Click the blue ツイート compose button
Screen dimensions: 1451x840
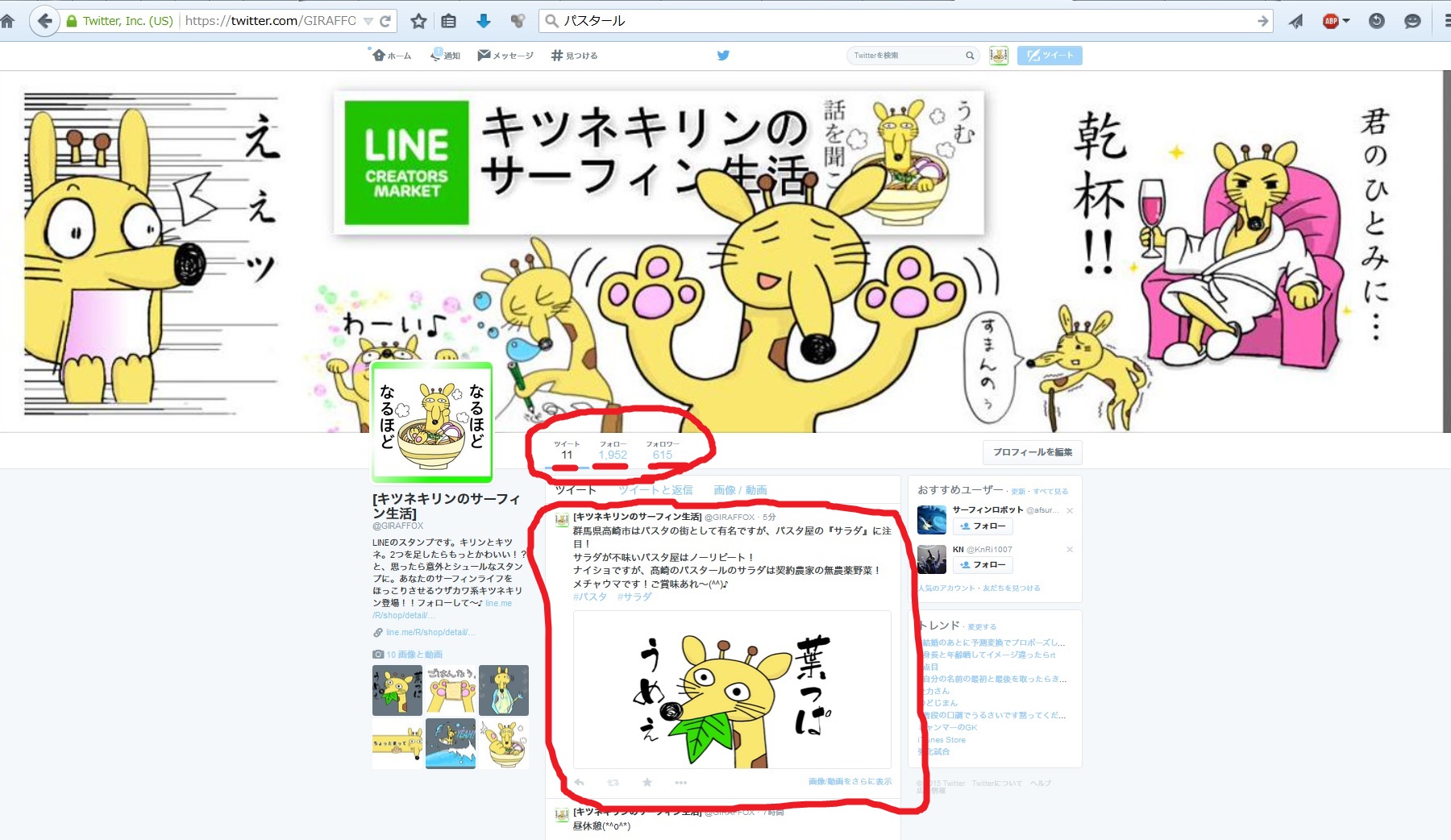tap(1050, 56)
